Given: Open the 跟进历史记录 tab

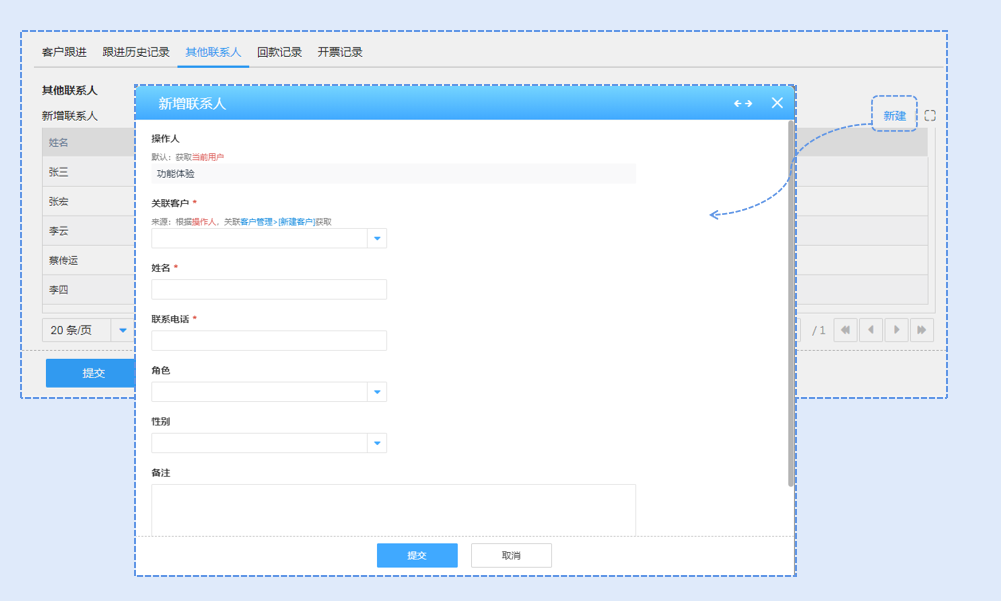Looking at the screenshot, I should click(136, 52).
